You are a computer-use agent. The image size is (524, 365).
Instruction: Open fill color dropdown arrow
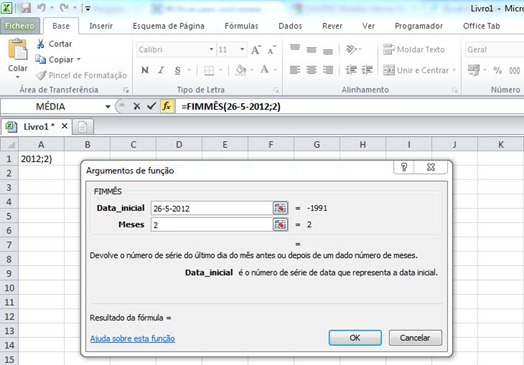pos(252,70)
